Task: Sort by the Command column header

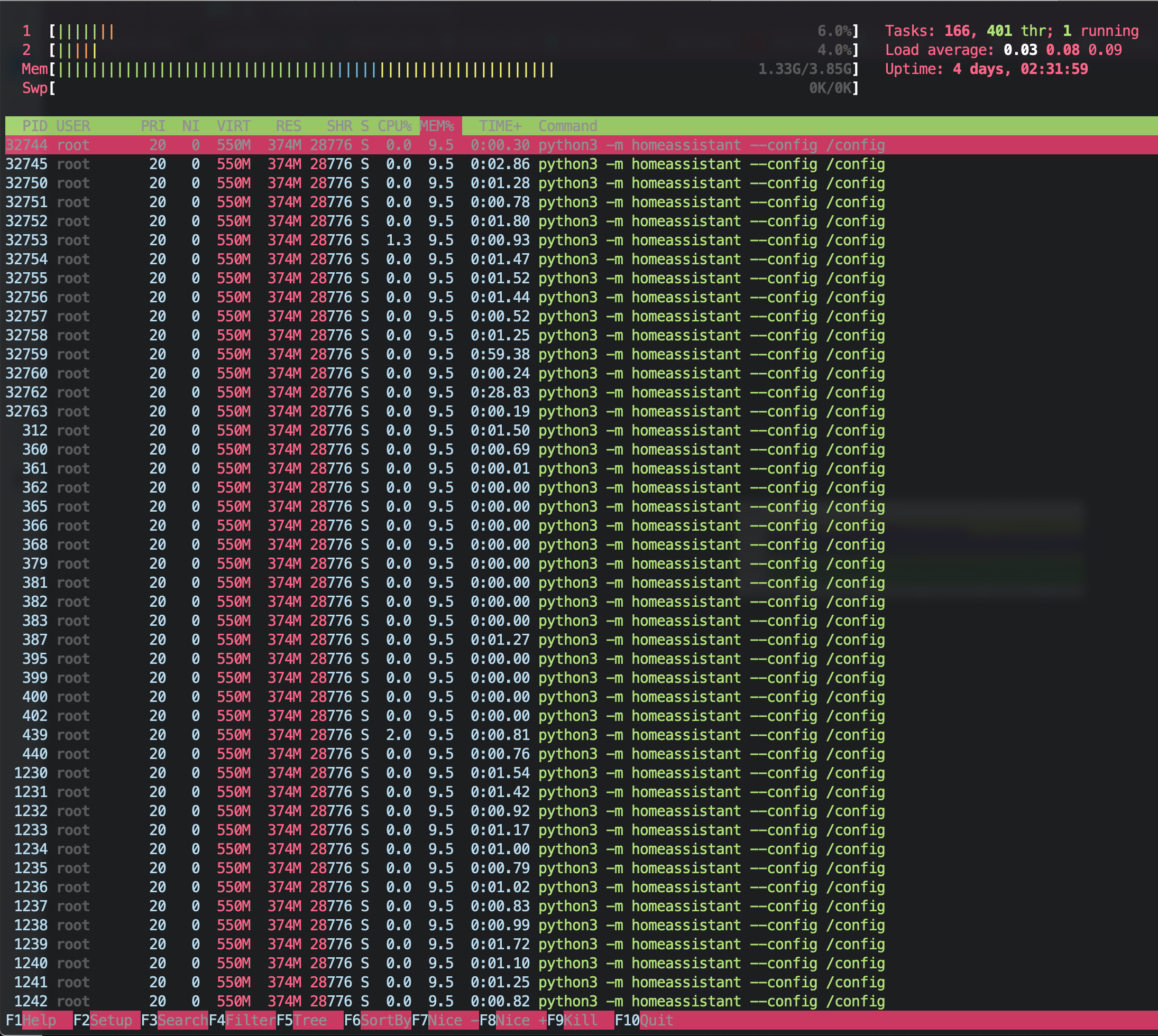Action: (x=567, y=126)
